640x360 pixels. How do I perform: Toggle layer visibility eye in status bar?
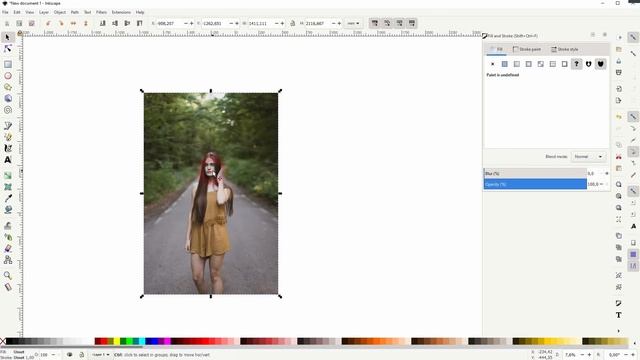[x=69, y=355]
